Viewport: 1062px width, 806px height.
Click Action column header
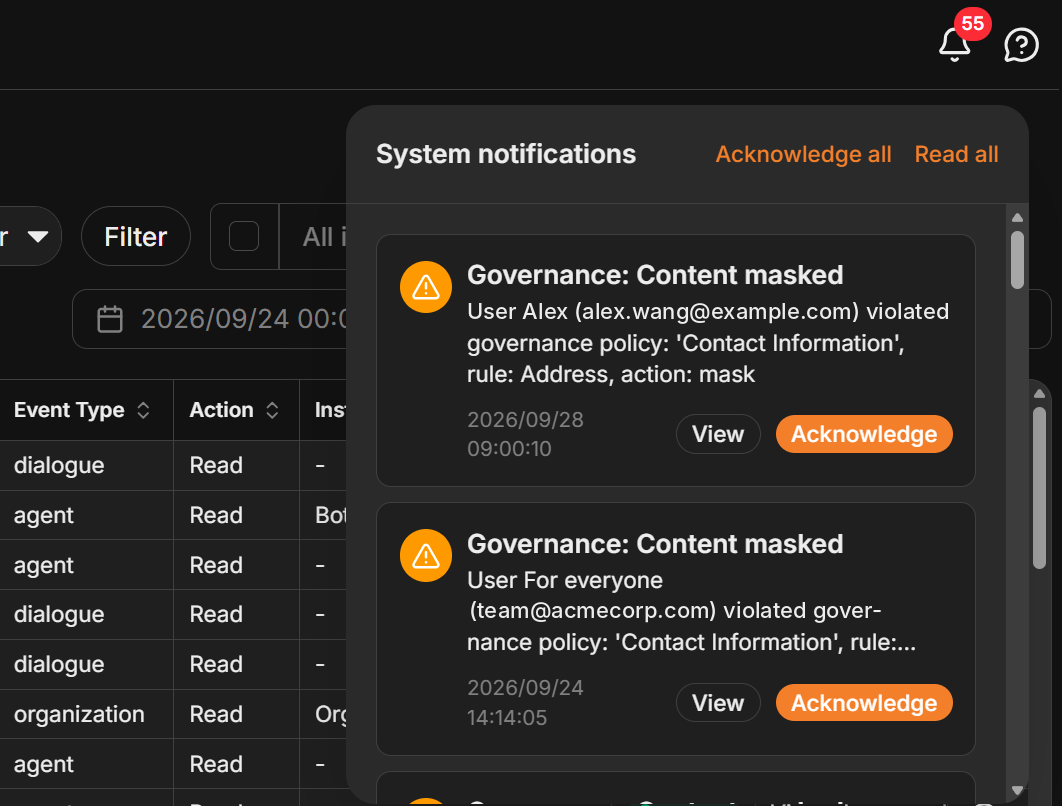point(236,410)
